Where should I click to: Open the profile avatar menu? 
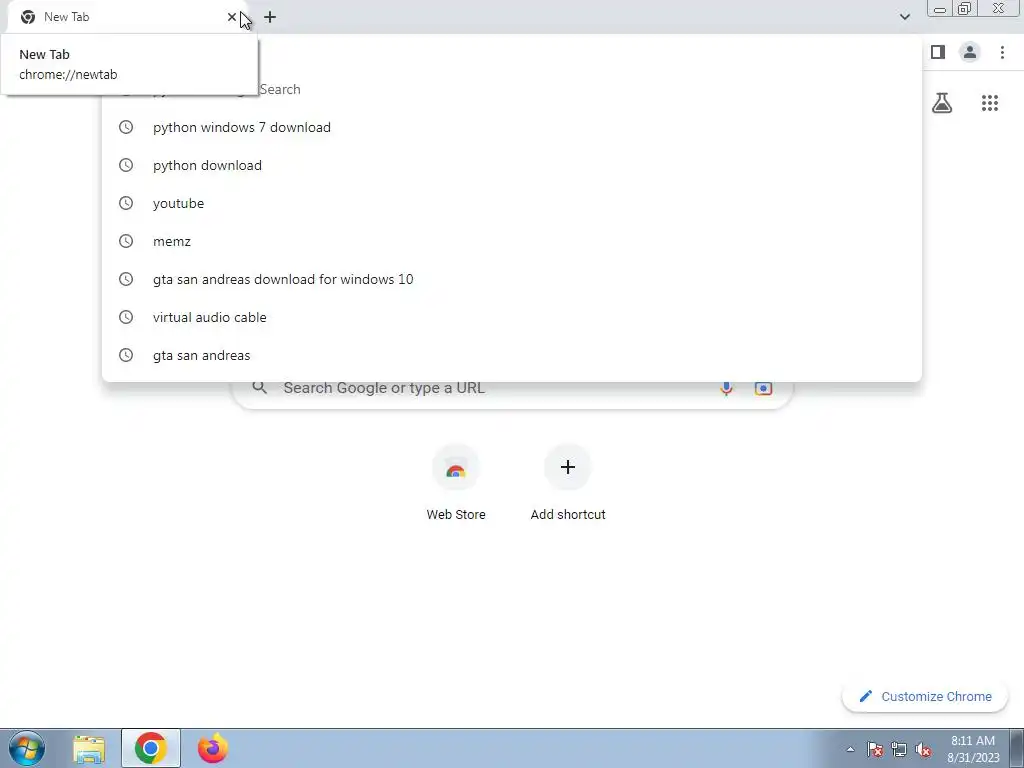pos(969,52)
